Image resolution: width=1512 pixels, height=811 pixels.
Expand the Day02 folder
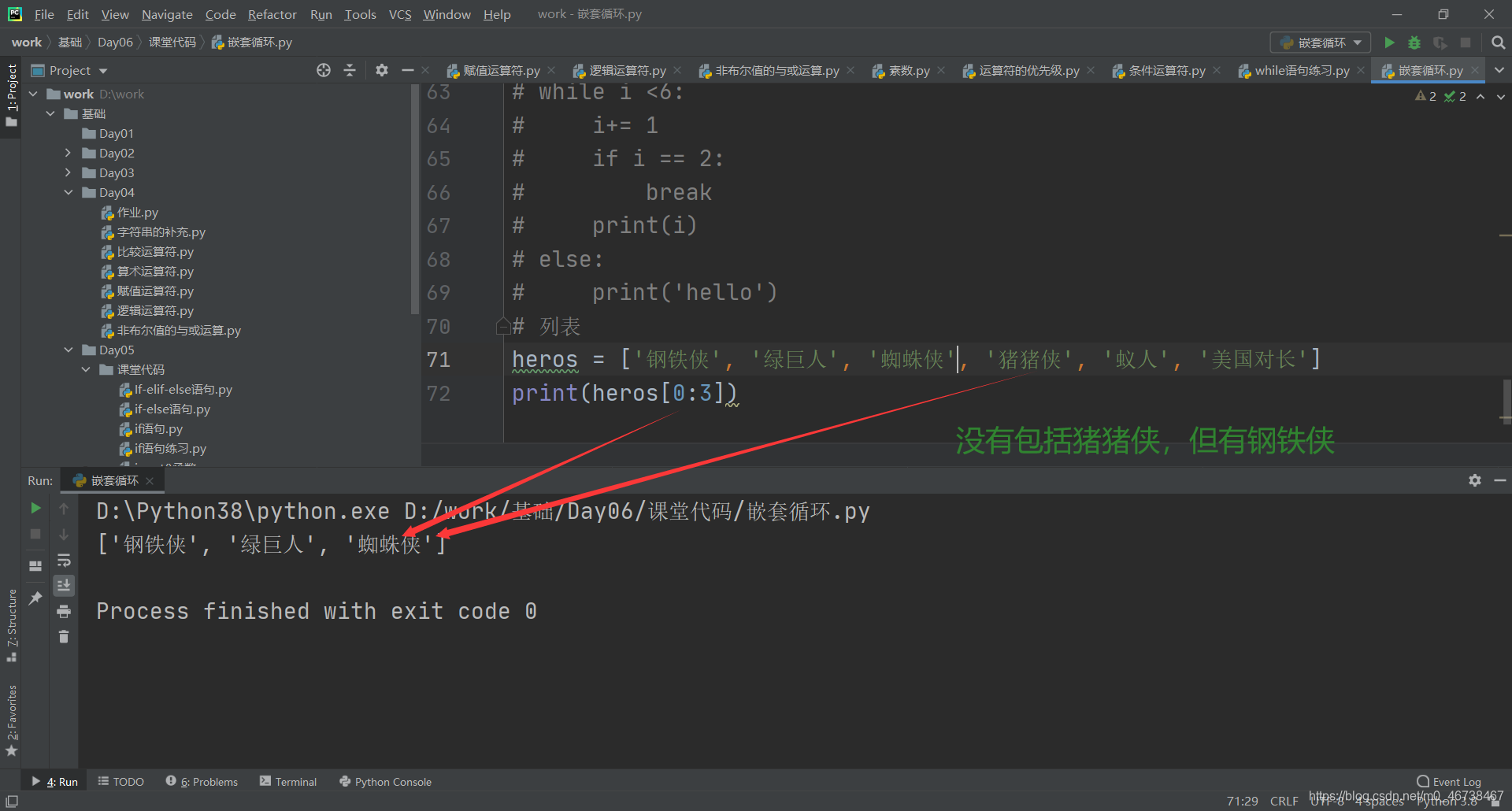pos(68,153)
